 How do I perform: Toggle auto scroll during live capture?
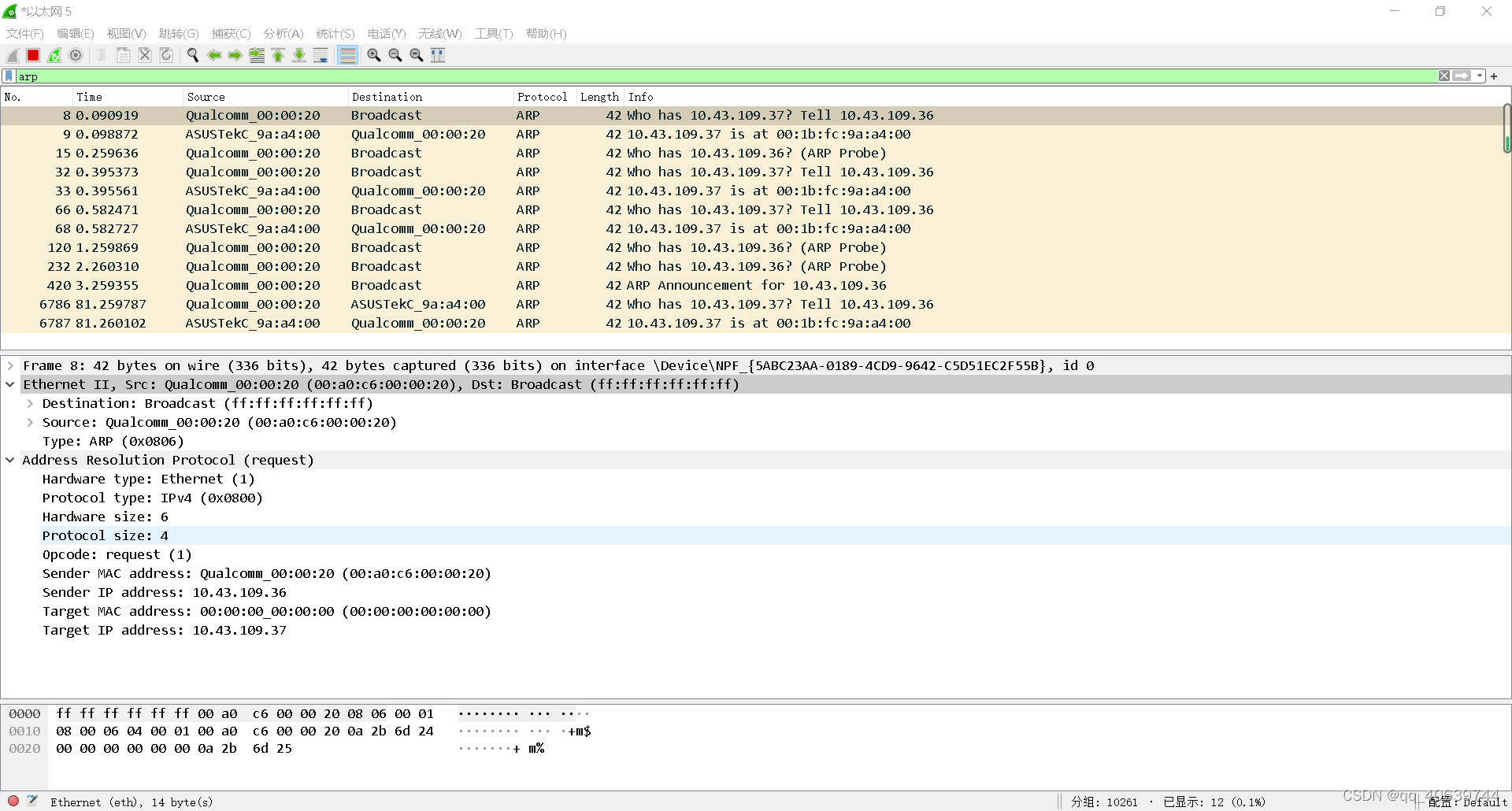pyautogui.click(x=321, y=55)
